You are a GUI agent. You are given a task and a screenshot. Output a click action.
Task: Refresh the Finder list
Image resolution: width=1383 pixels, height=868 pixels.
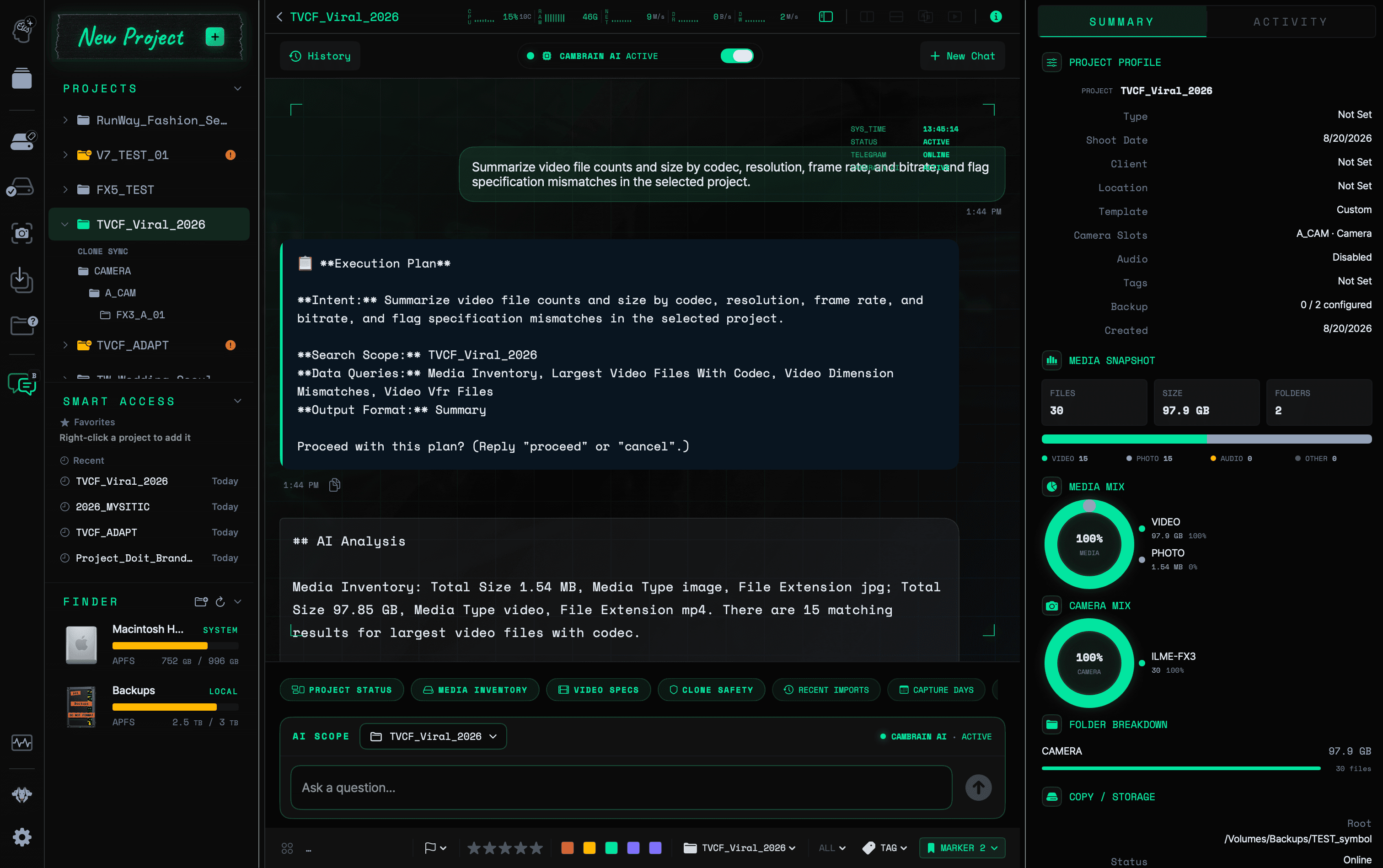pyautogui.click(x=220, y=602)
